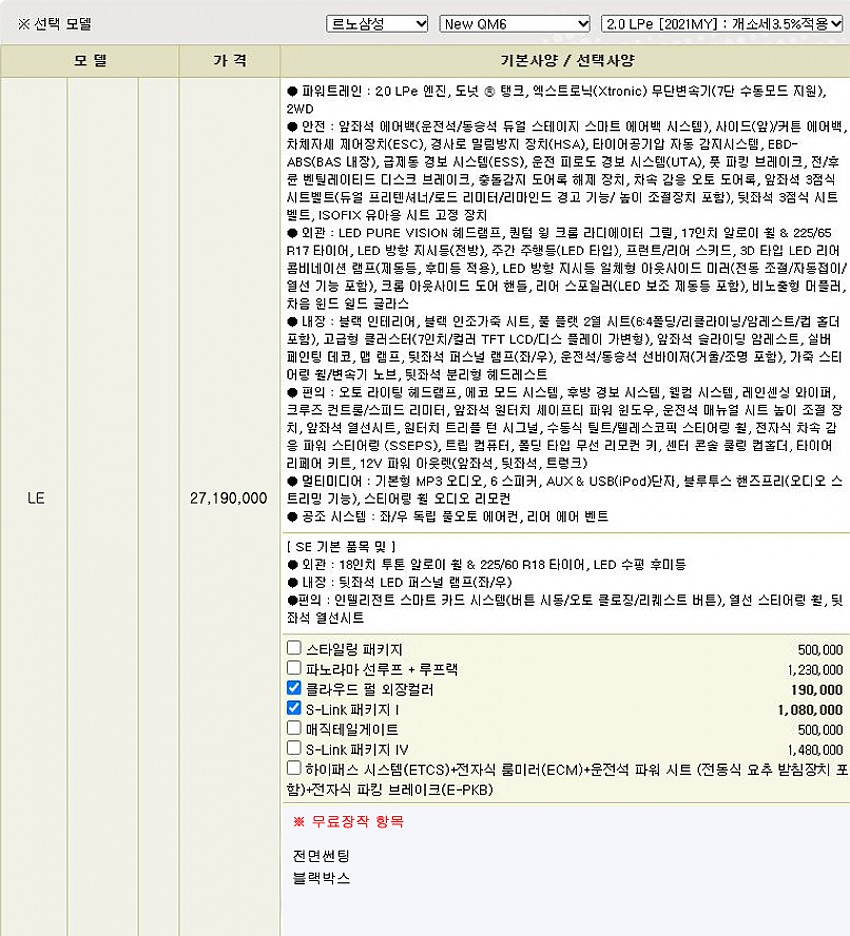Click the 기본사양 / 선택사양 column header
This screenshot has width=850, height=936.
(x=565, y=61)
